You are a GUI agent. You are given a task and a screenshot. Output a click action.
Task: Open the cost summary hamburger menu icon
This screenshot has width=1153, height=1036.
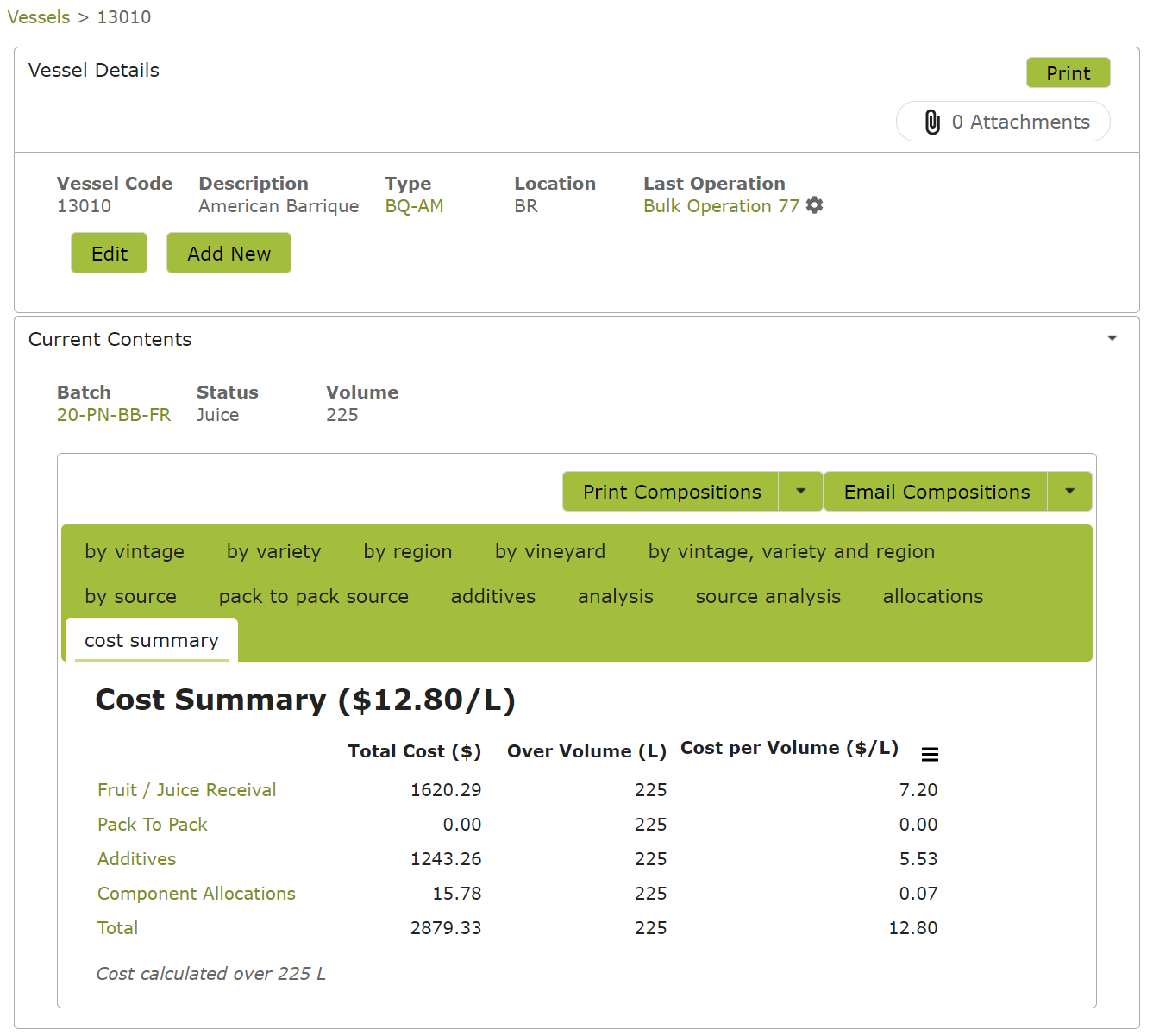coord(930,755)
